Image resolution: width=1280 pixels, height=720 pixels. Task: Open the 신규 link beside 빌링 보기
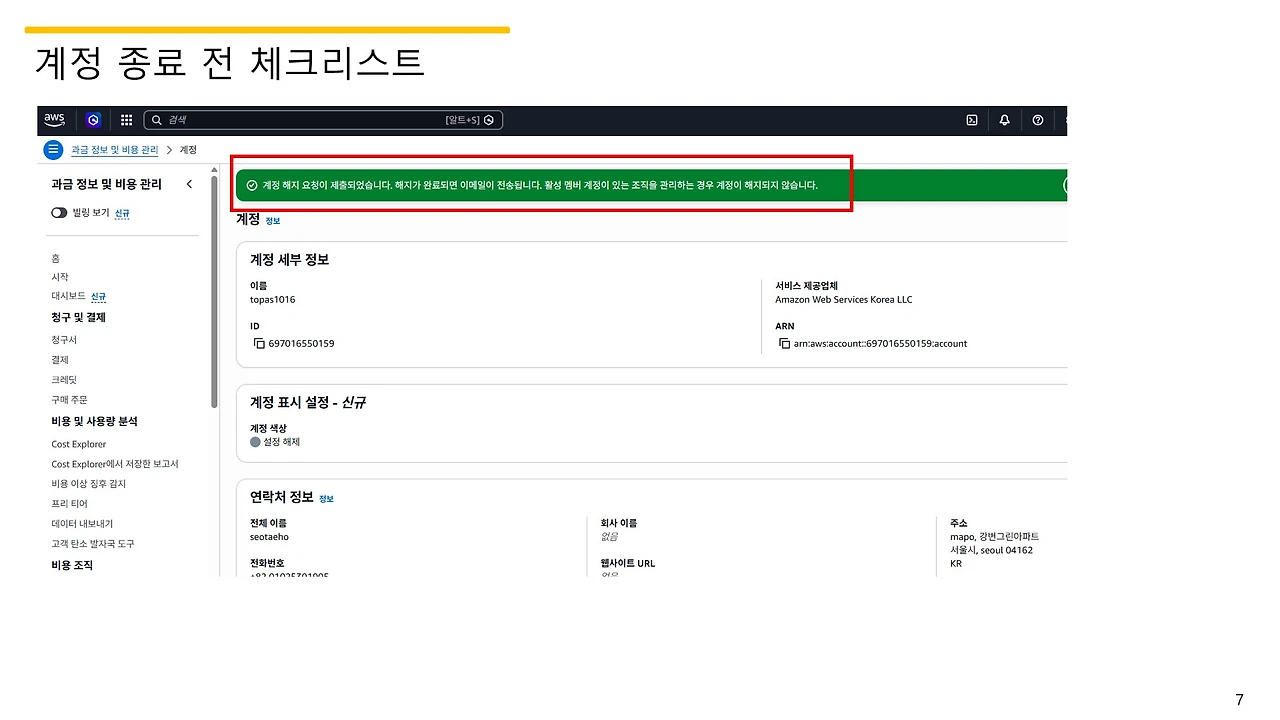(122, 213)
